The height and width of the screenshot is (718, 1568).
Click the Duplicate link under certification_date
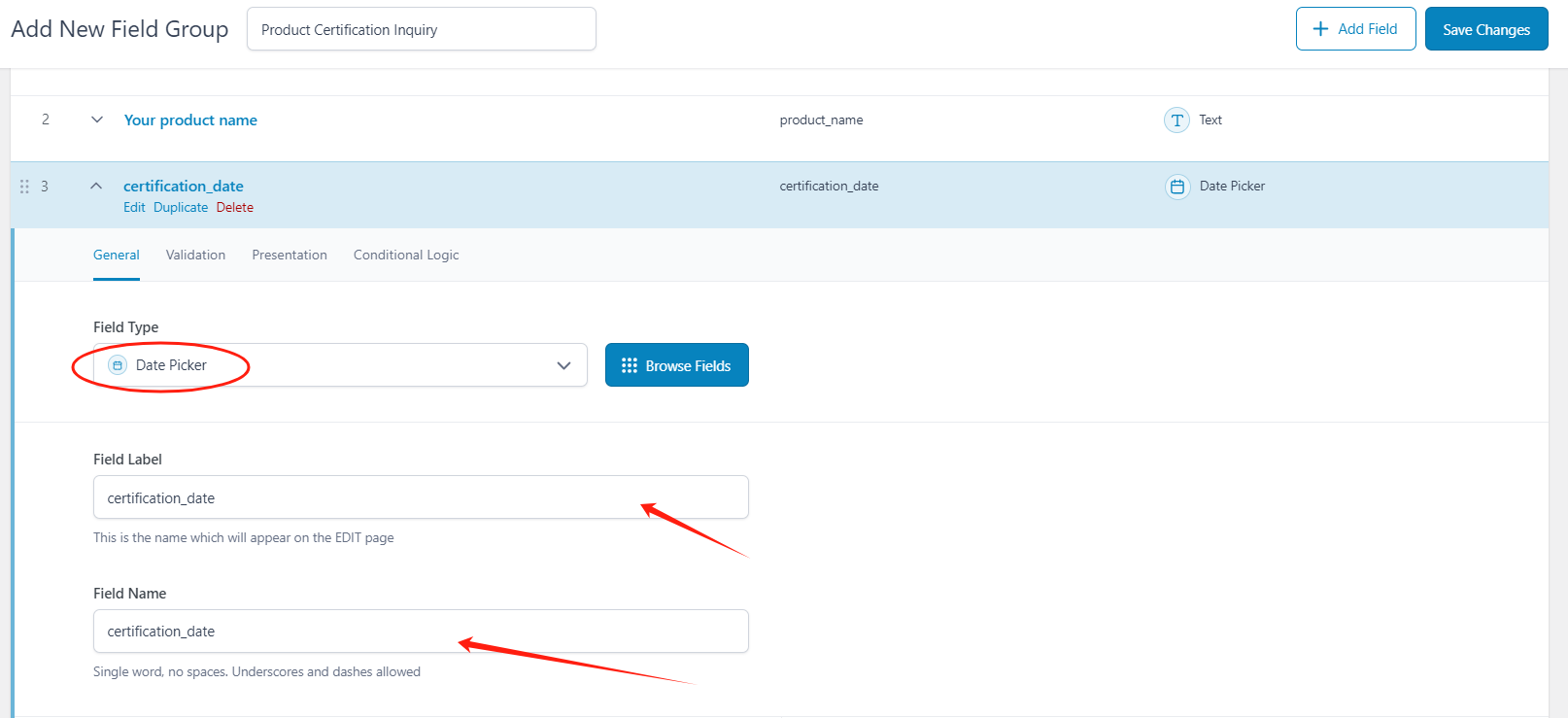pyautogui.click(x=181, y=207)
